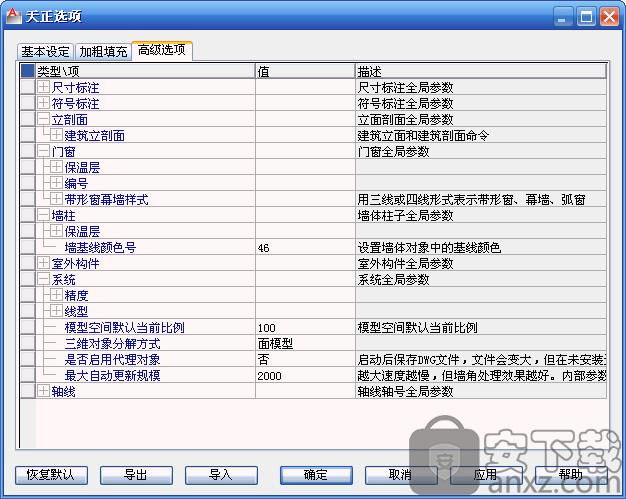
Task: Open help with 帮助 button
Action: point(571,475)
